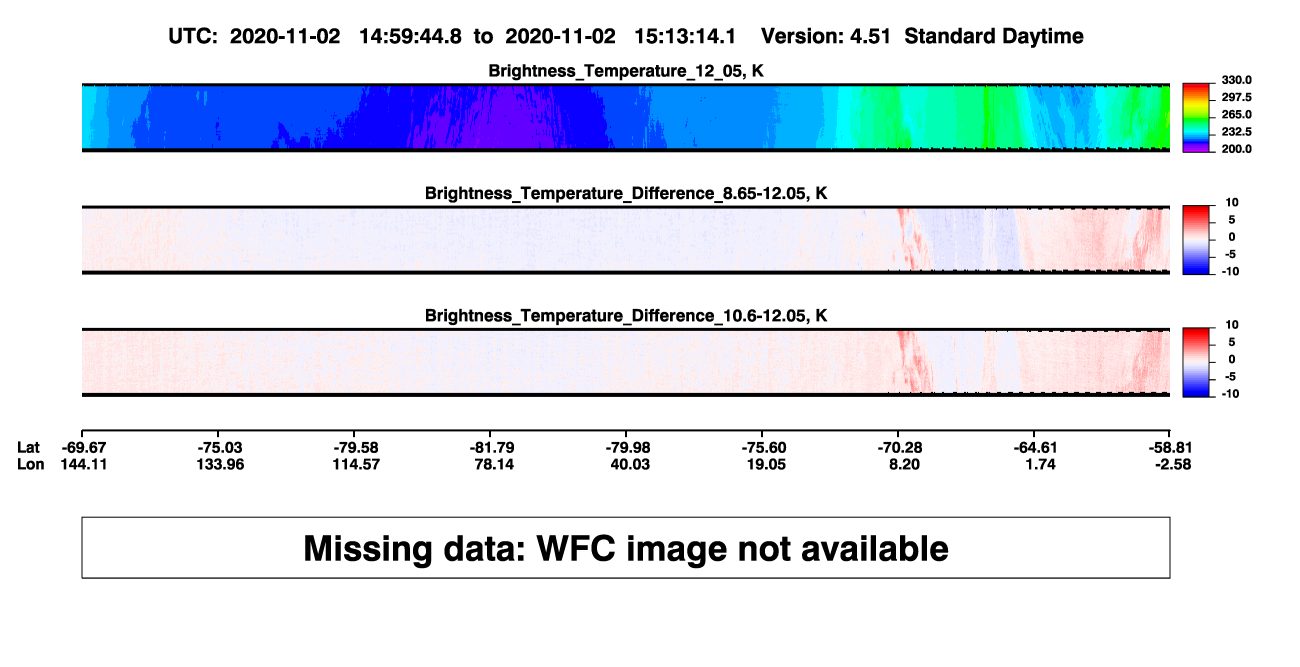Click the title 'Brightness_Temperature_12_05, K'
Image resolution: width=1300 pixels, height=667 pixels.
pos(626,71)
